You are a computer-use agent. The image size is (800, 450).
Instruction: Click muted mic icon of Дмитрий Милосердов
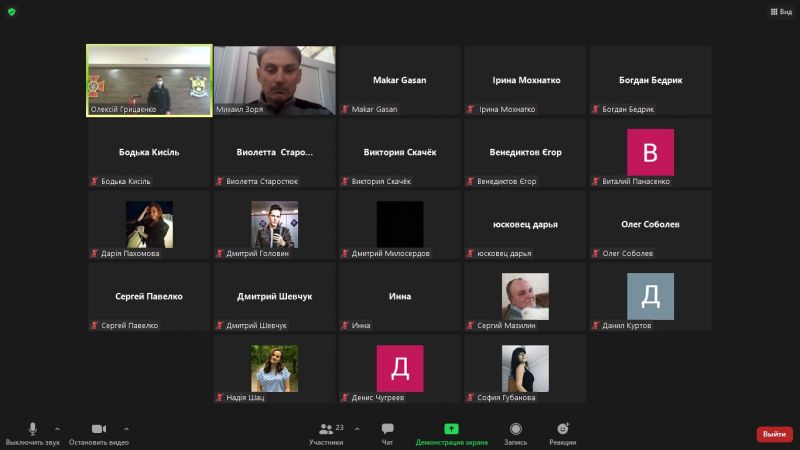[x=345, y=253]
